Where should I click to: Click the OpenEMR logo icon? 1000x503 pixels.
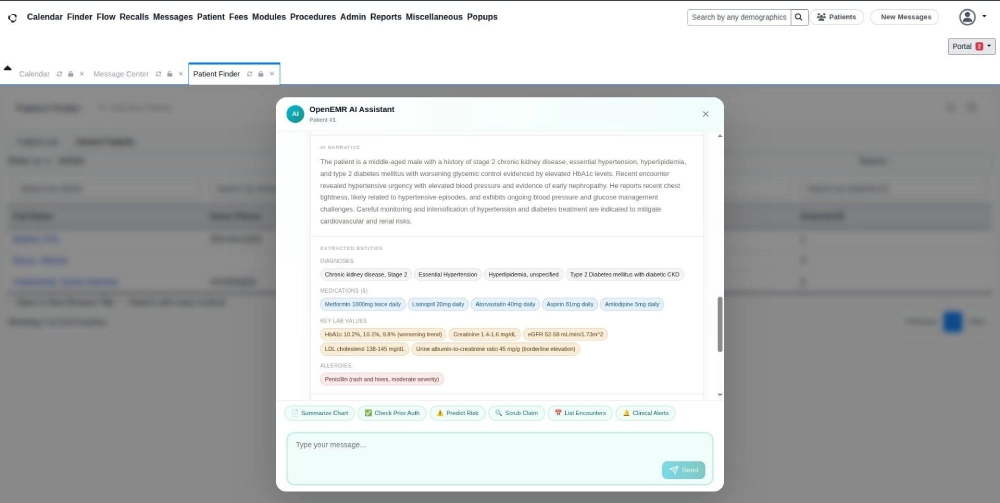12,18
